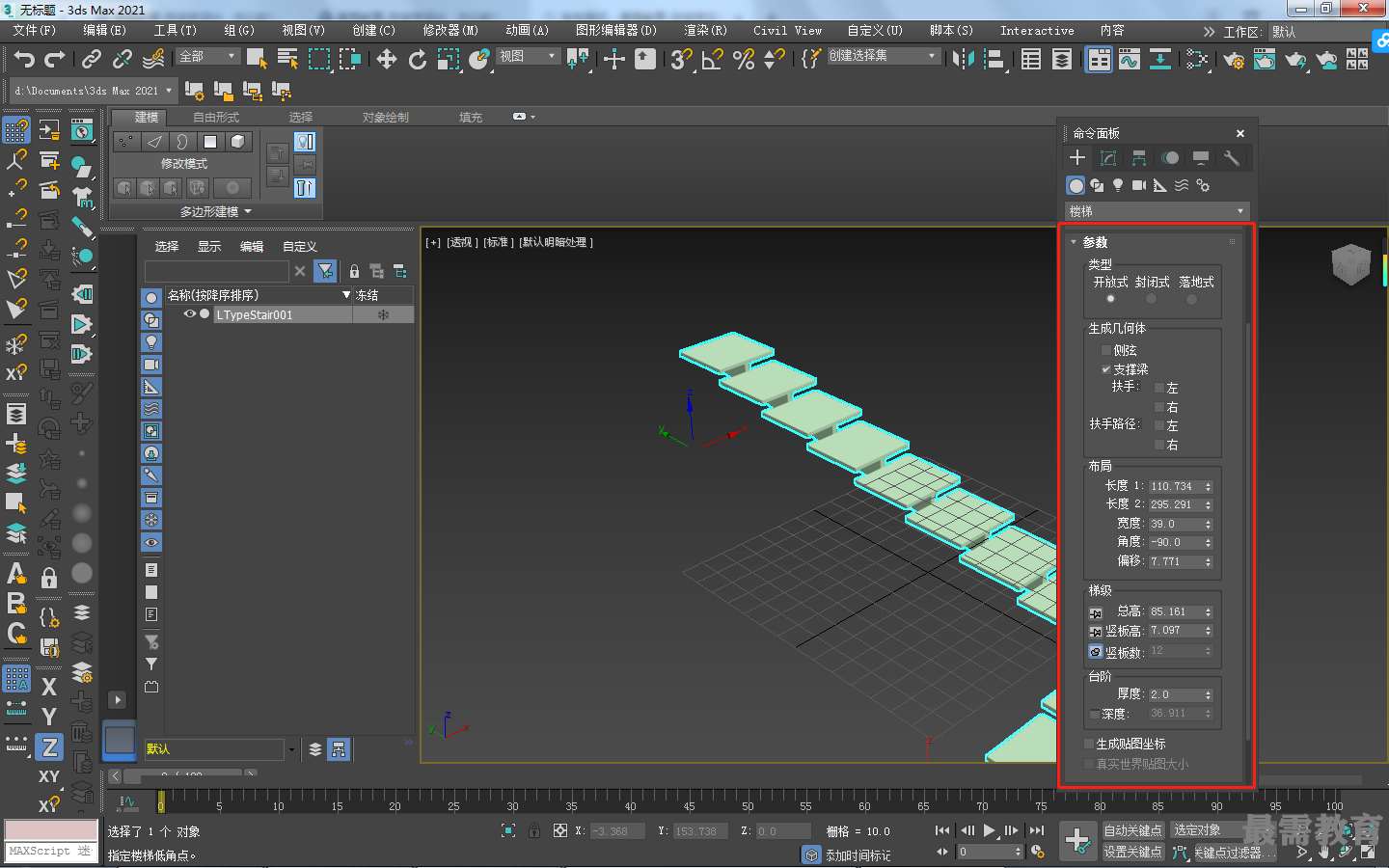Expand the 多边形建模 ribbon panel
The height and width of the screenshot is (868, 1389).
(x=215, y=211)
